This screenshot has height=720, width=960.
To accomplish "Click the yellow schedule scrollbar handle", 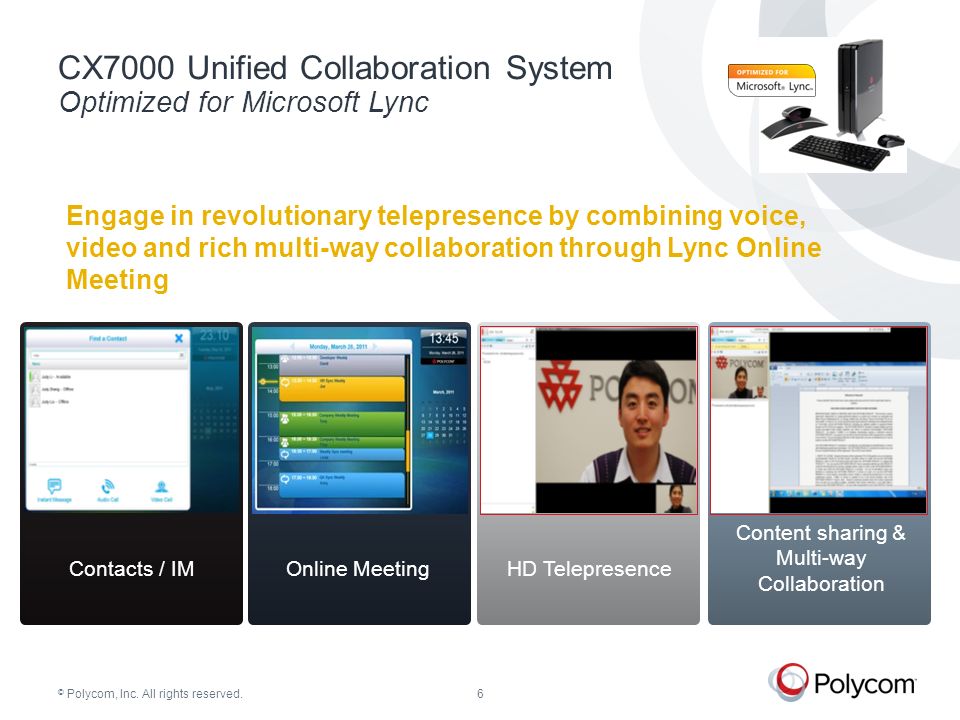I will coord(408,451).
